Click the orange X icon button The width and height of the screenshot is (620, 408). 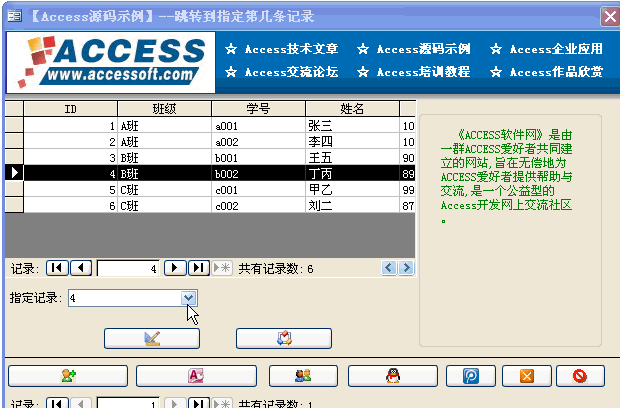click(527, 376)
